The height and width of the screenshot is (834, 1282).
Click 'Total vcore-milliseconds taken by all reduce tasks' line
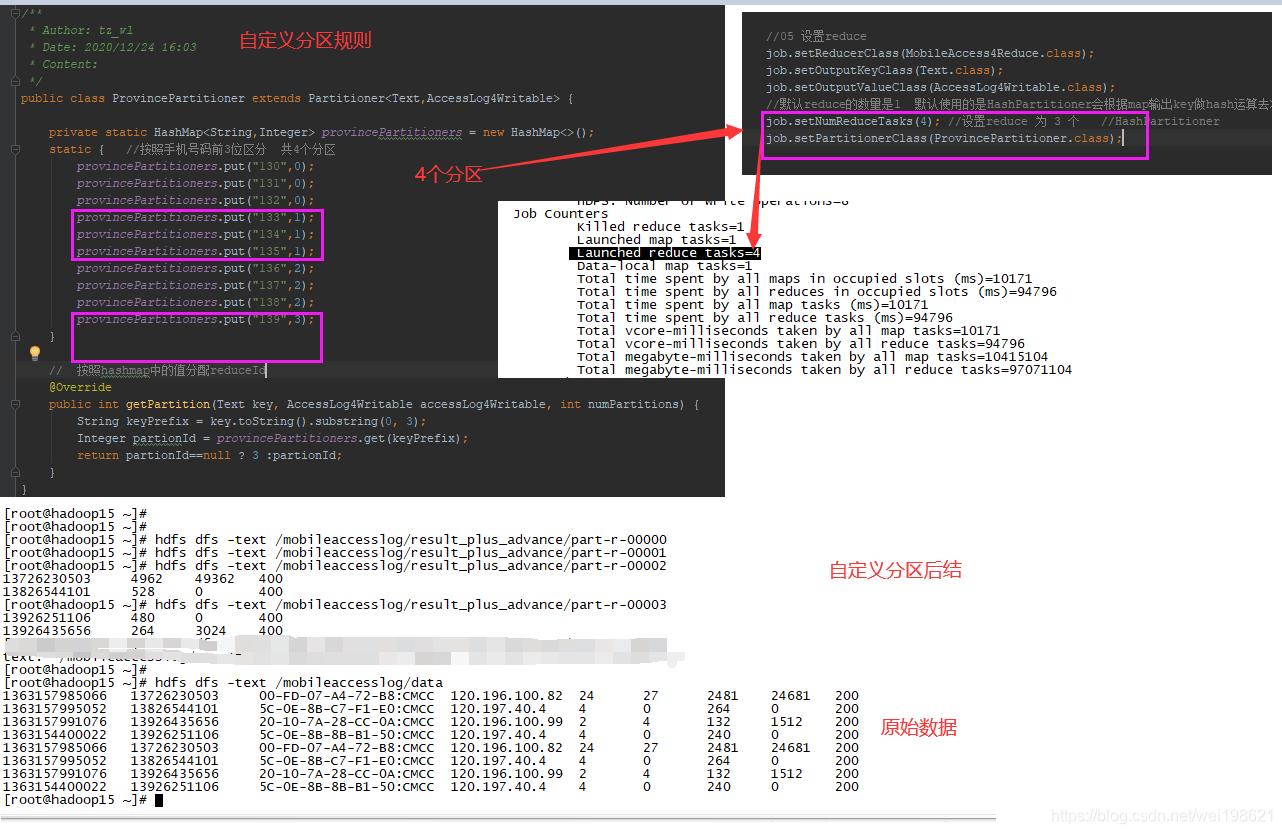click(x=800, y=344)
